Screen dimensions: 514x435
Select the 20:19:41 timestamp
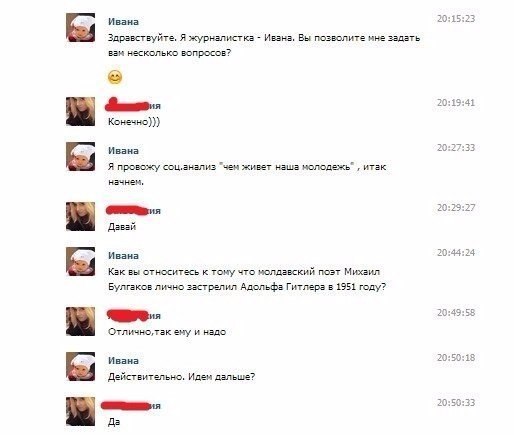[x=456, y=103]
